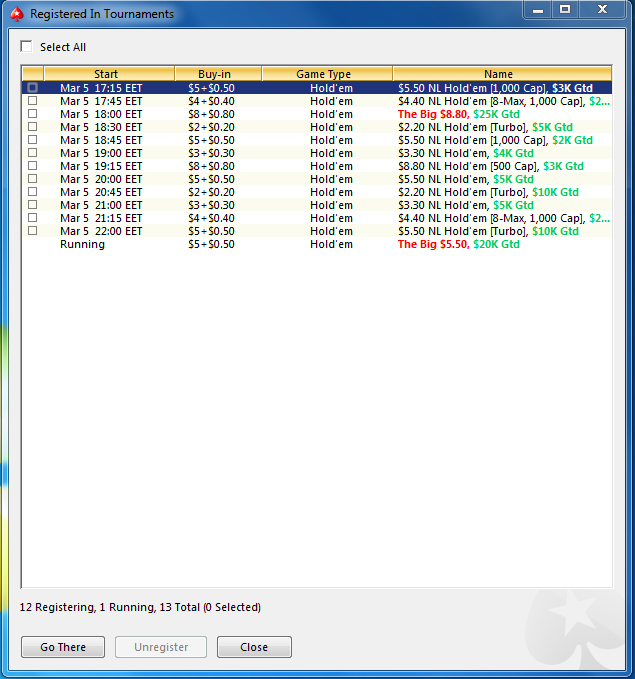The width and height of the screenshot is (635, 679).
Task: Check the box for Mar 5 17:45 EET tournament
Action: pyautogui.click(x=32, y=100)
